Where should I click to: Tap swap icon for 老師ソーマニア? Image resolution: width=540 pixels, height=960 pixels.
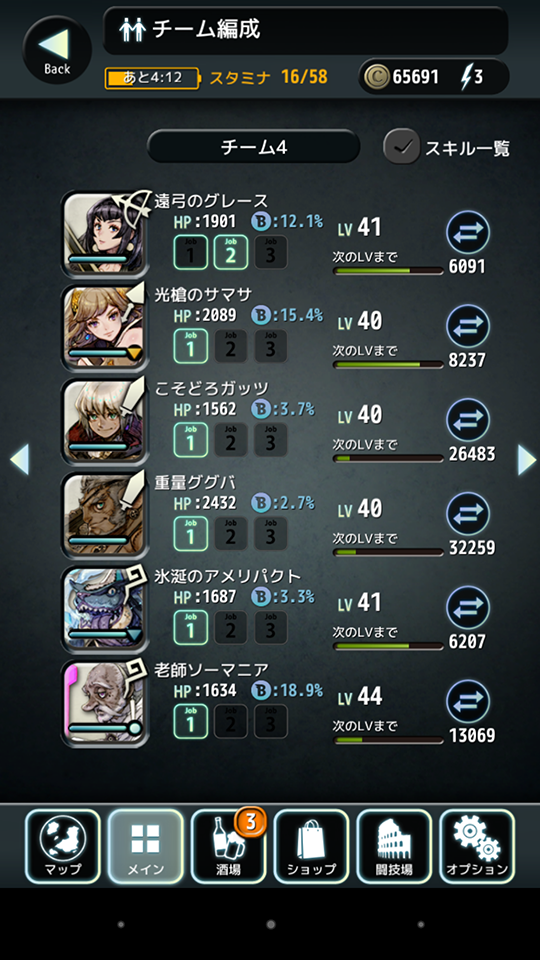(468, 702)
